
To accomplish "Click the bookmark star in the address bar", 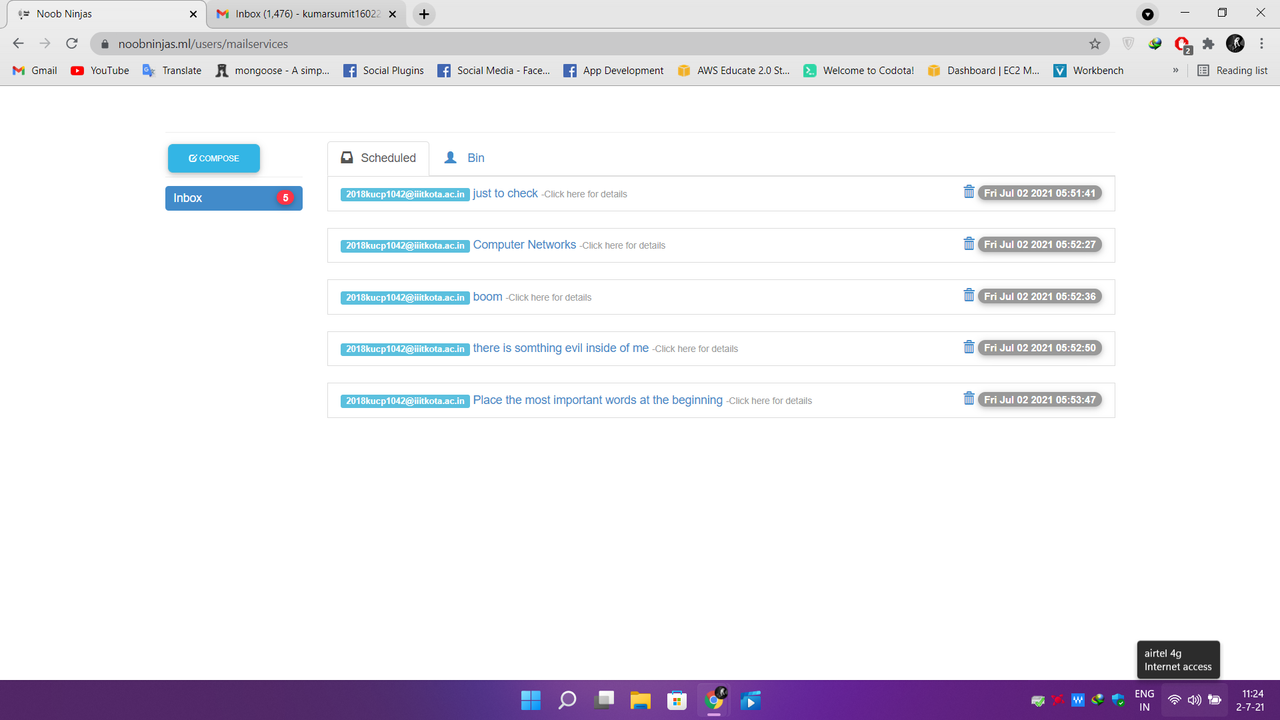I will click(x=1095, y=43).
